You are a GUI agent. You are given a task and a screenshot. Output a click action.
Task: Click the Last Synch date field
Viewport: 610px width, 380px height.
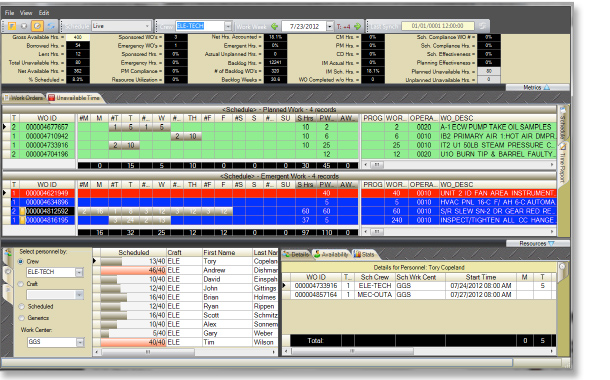tap(438, 26)
